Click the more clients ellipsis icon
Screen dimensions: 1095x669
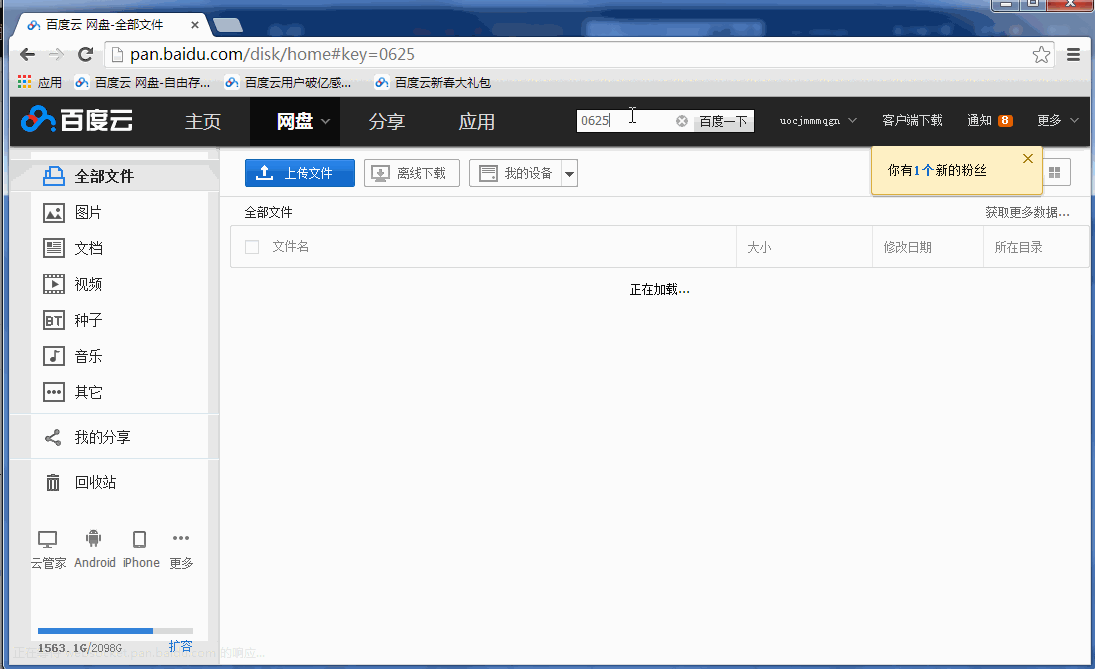181,538
